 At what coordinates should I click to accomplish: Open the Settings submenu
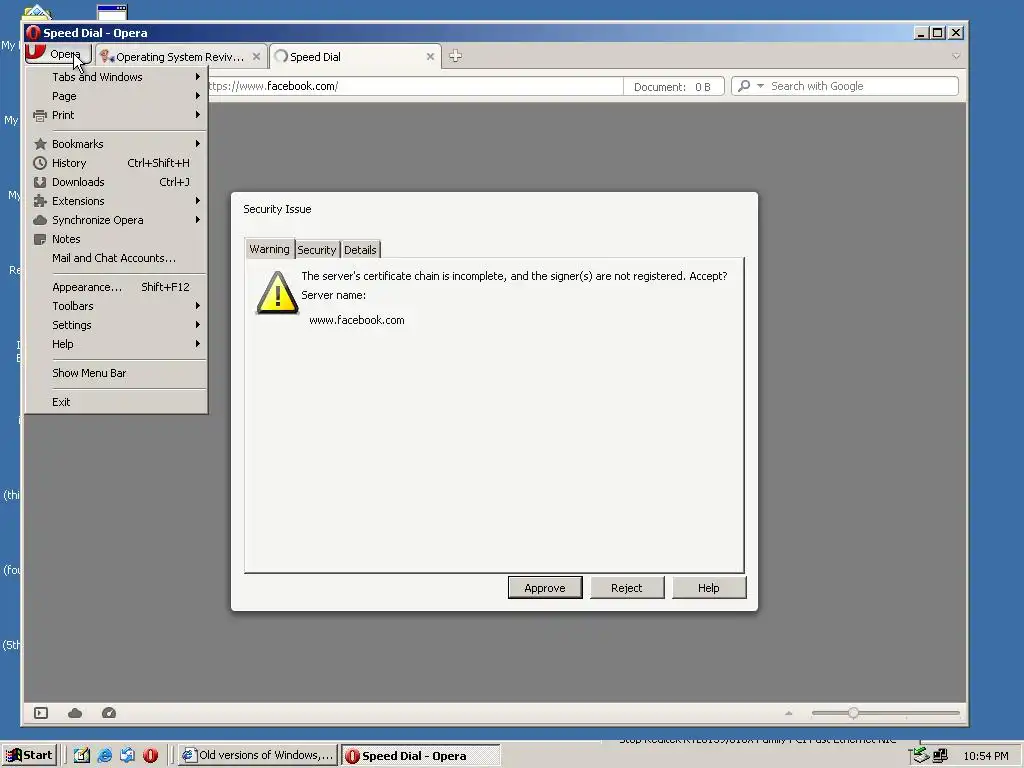tap(116, 325)
